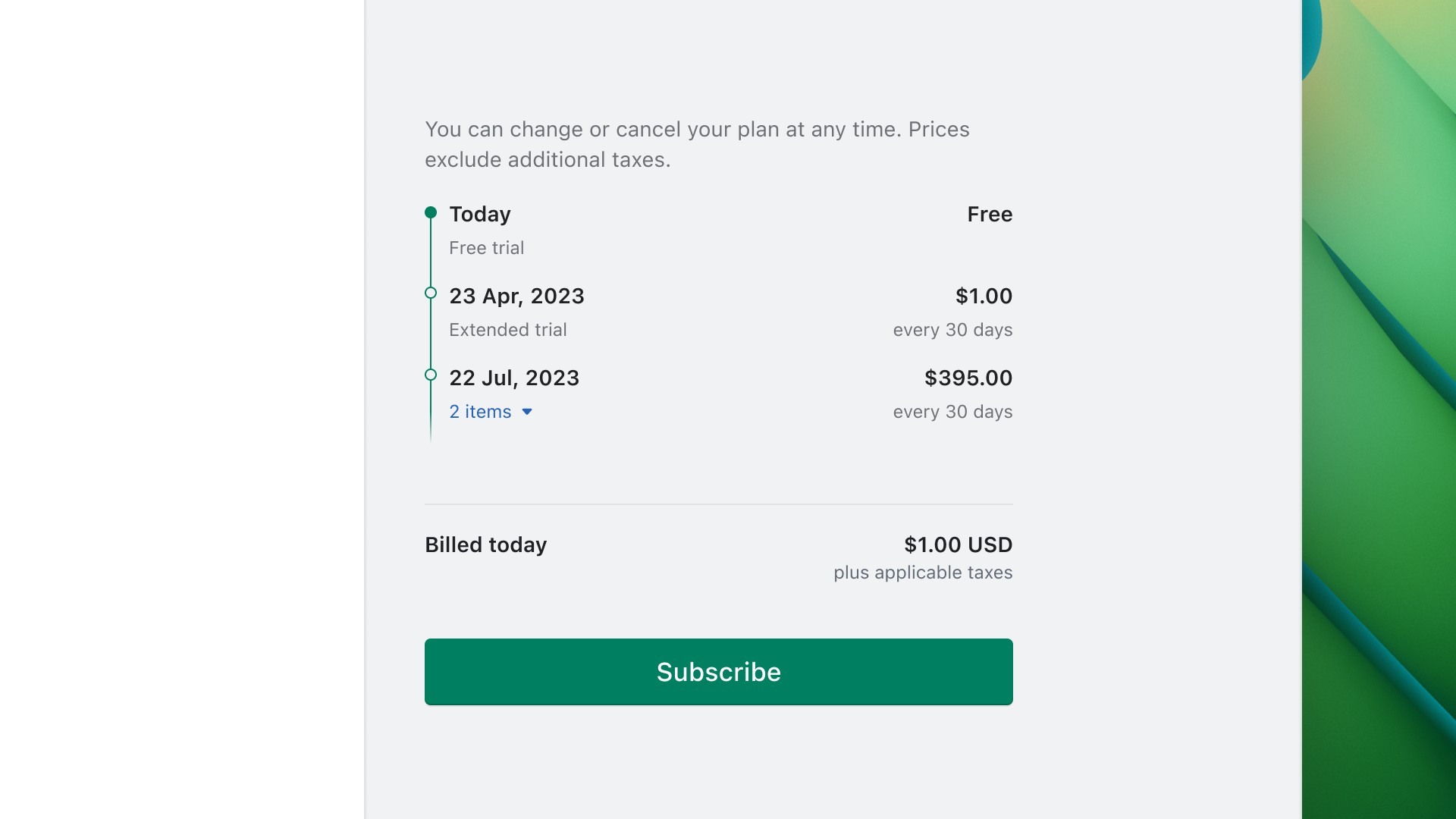Click the $1.00 extended trial price
Screen dimensions: 1456x819
[x=984, y=297]
